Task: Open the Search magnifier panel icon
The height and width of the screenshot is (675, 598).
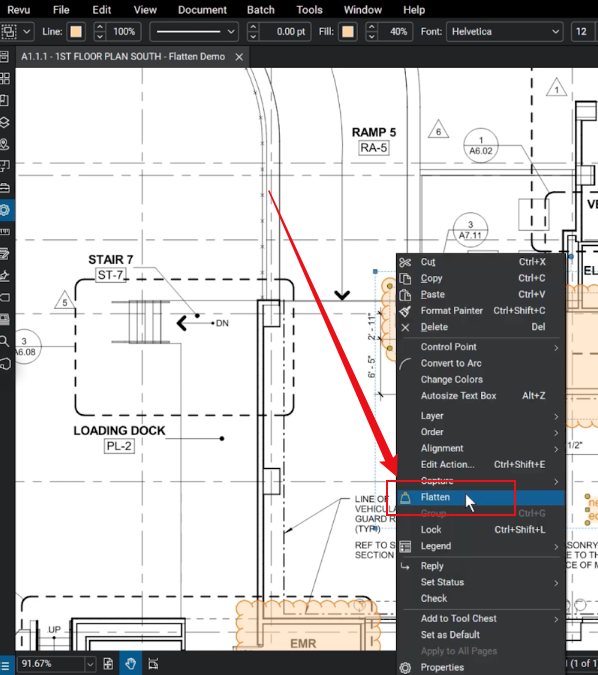Action: click(x=4, y=342)
